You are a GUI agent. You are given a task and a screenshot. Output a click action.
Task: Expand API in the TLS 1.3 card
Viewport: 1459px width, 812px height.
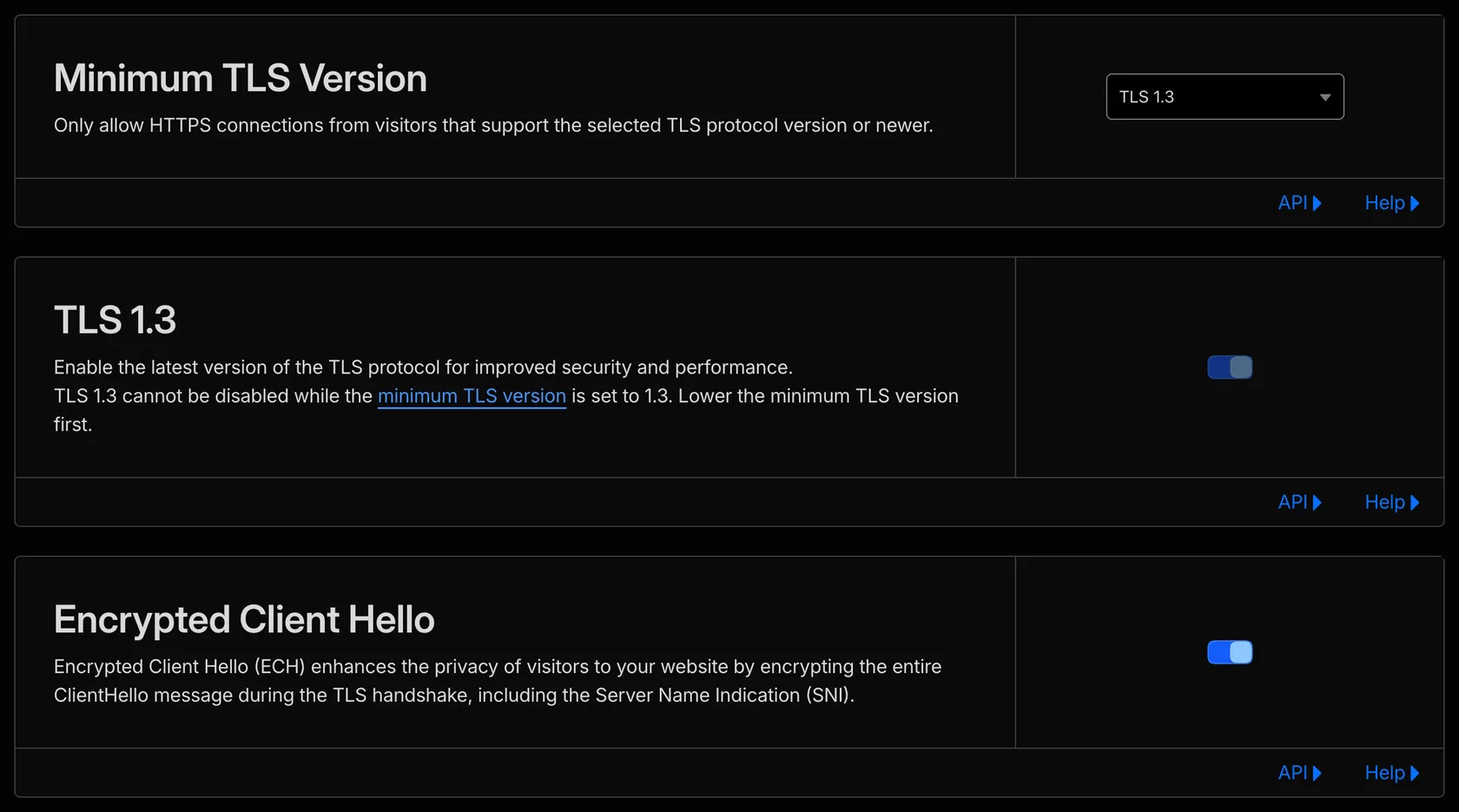click(1300, 502)
